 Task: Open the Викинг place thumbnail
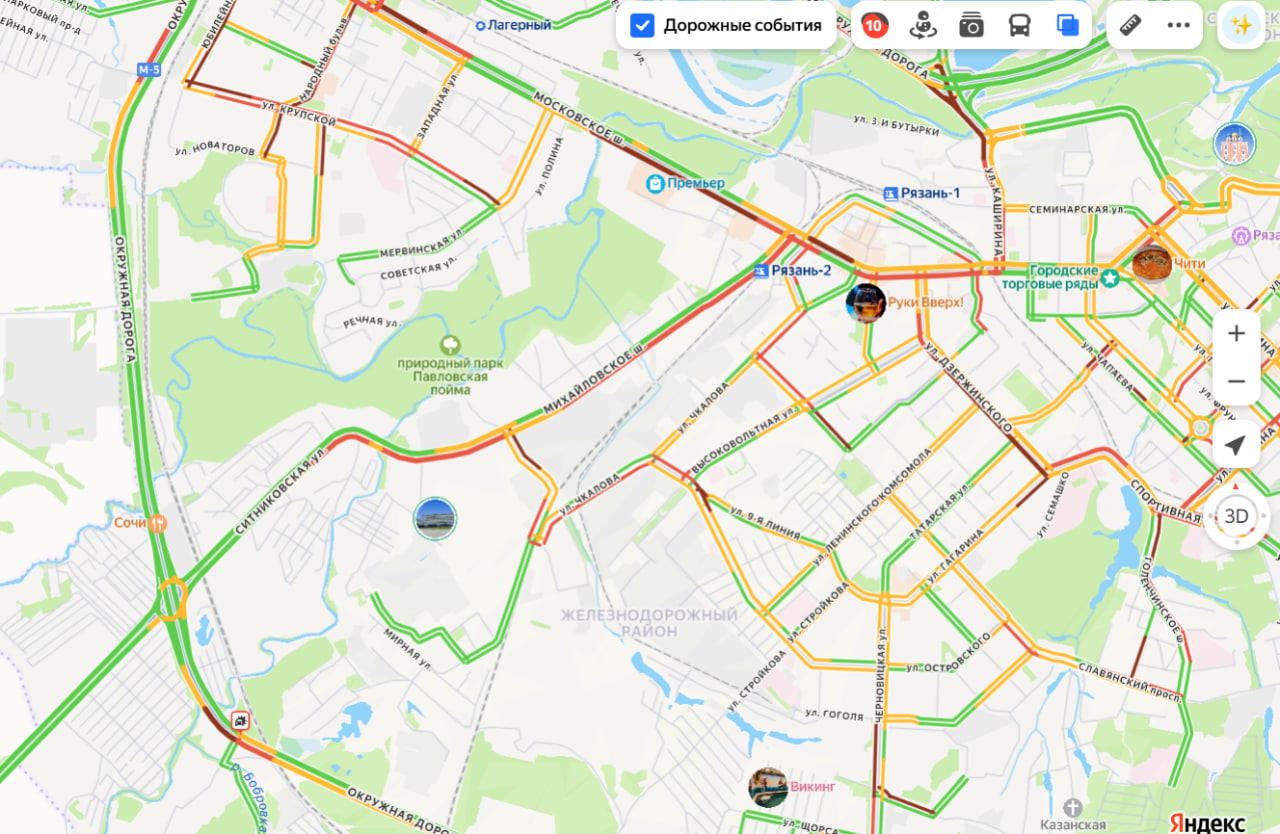768,787
